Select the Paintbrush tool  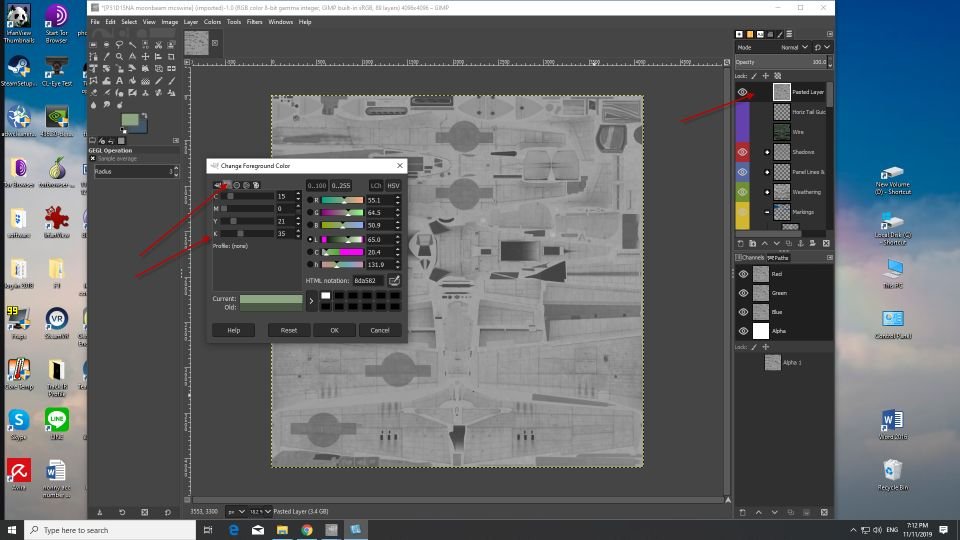[x=171, y=81]
